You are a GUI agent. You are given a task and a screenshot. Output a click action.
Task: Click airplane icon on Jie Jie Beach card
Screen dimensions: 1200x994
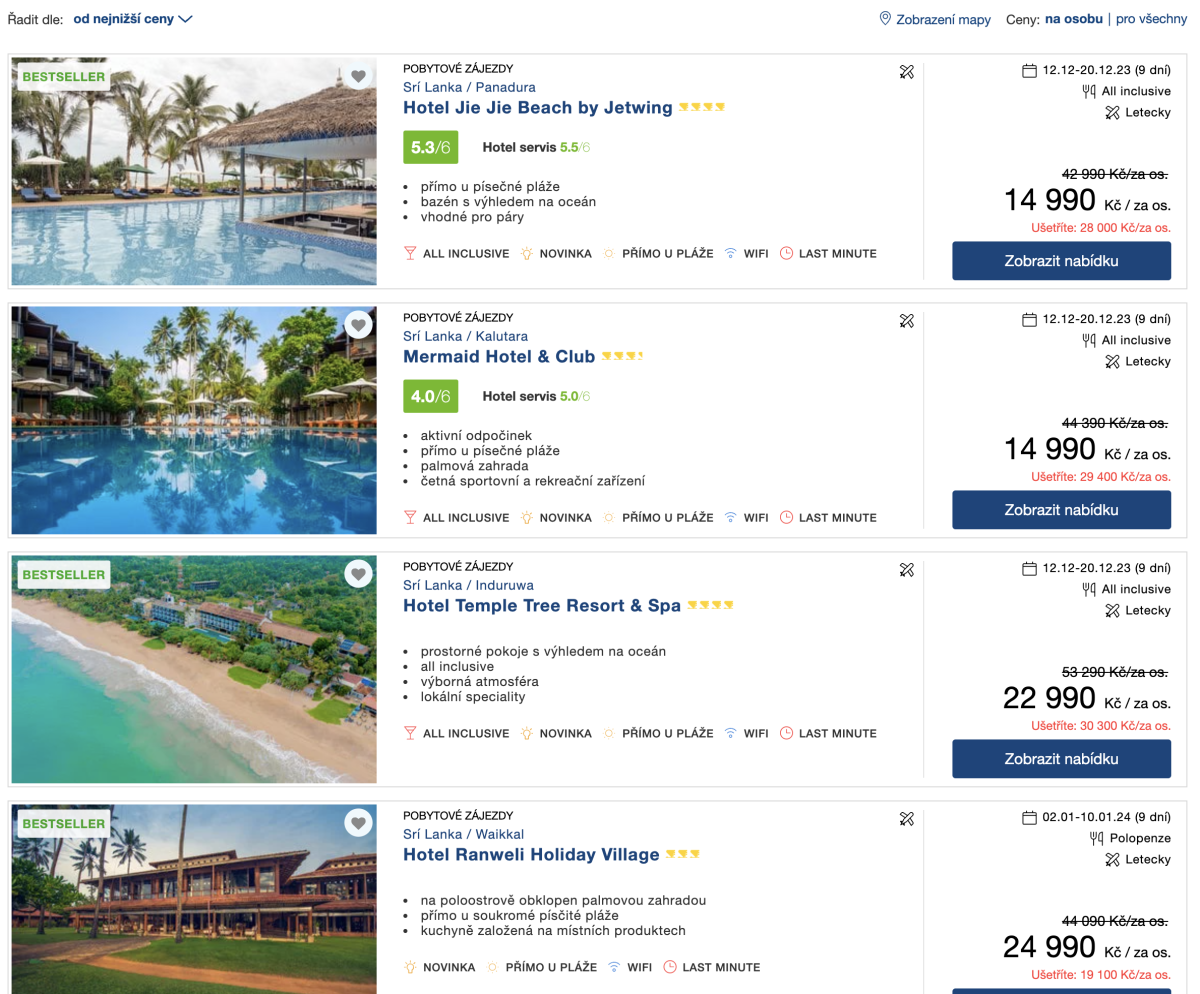pos(907,71)
